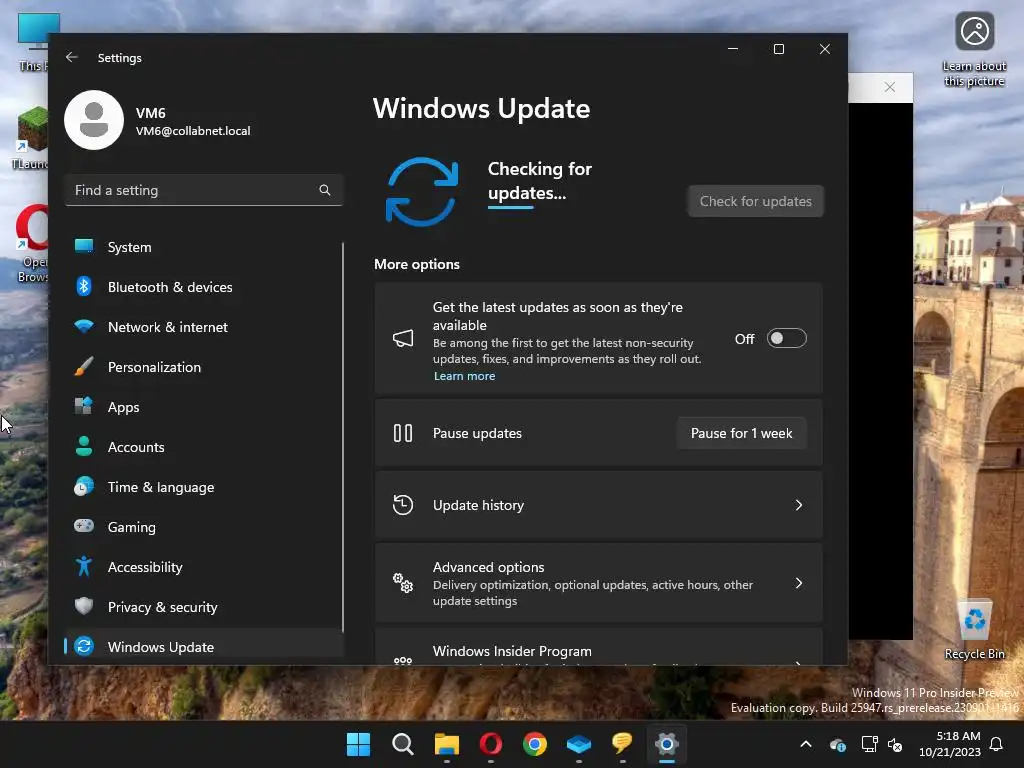This screenshot has height=768, width=1024.
Task: Click the muted volume tray icon
Action: (895, 744)
